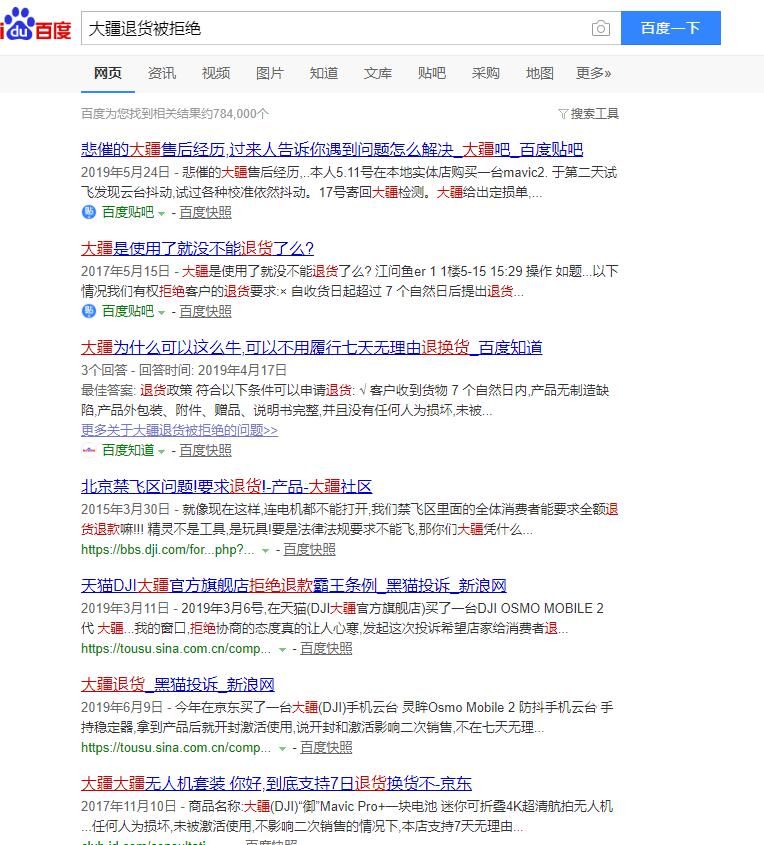
Task: Click the 百度一下 search button
Action: click(671, 28)
